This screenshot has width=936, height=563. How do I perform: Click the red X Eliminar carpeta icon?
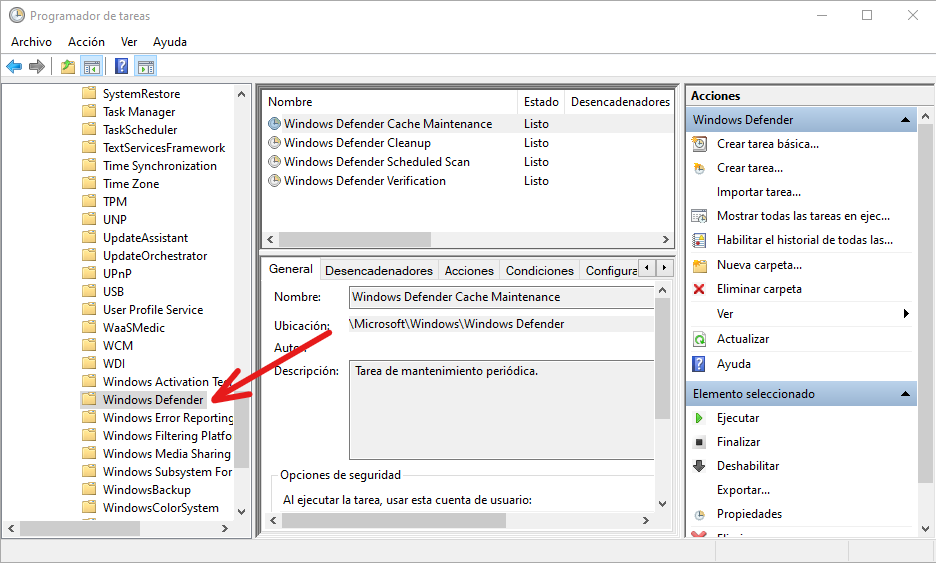[x=699, y=289]
